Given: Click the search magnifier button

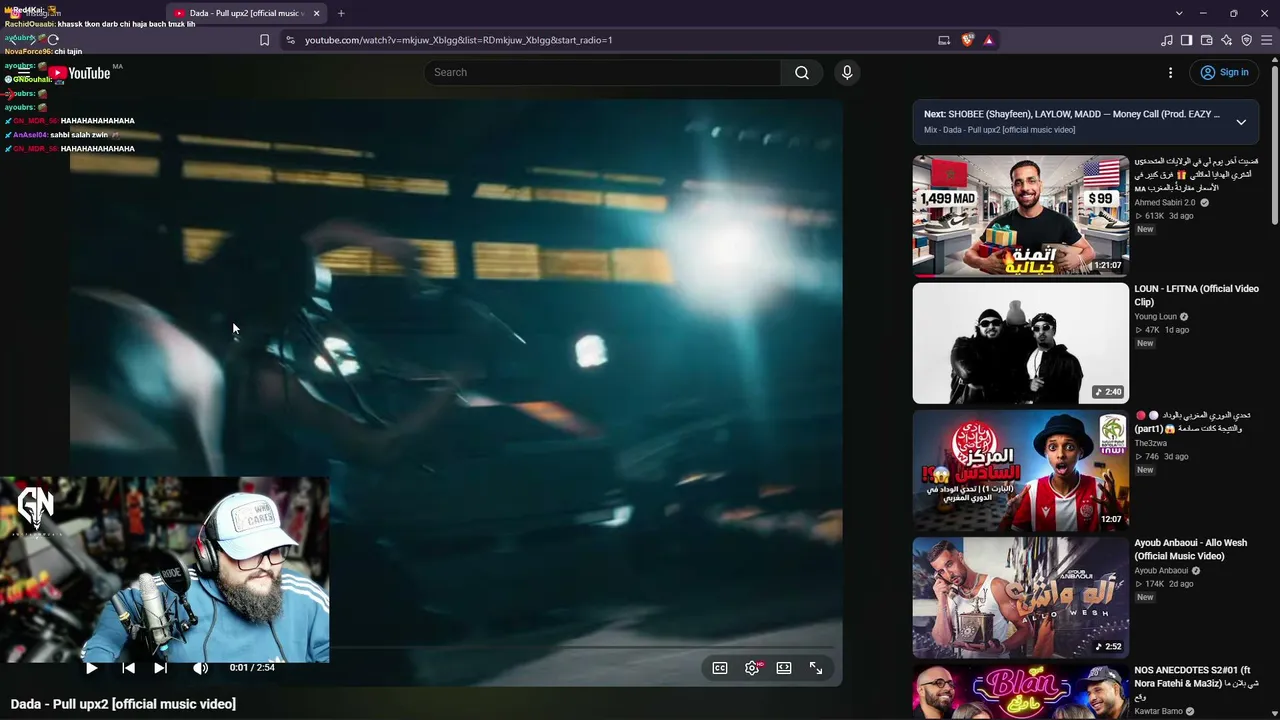Looking at the screenshot, I should (802, 72).
